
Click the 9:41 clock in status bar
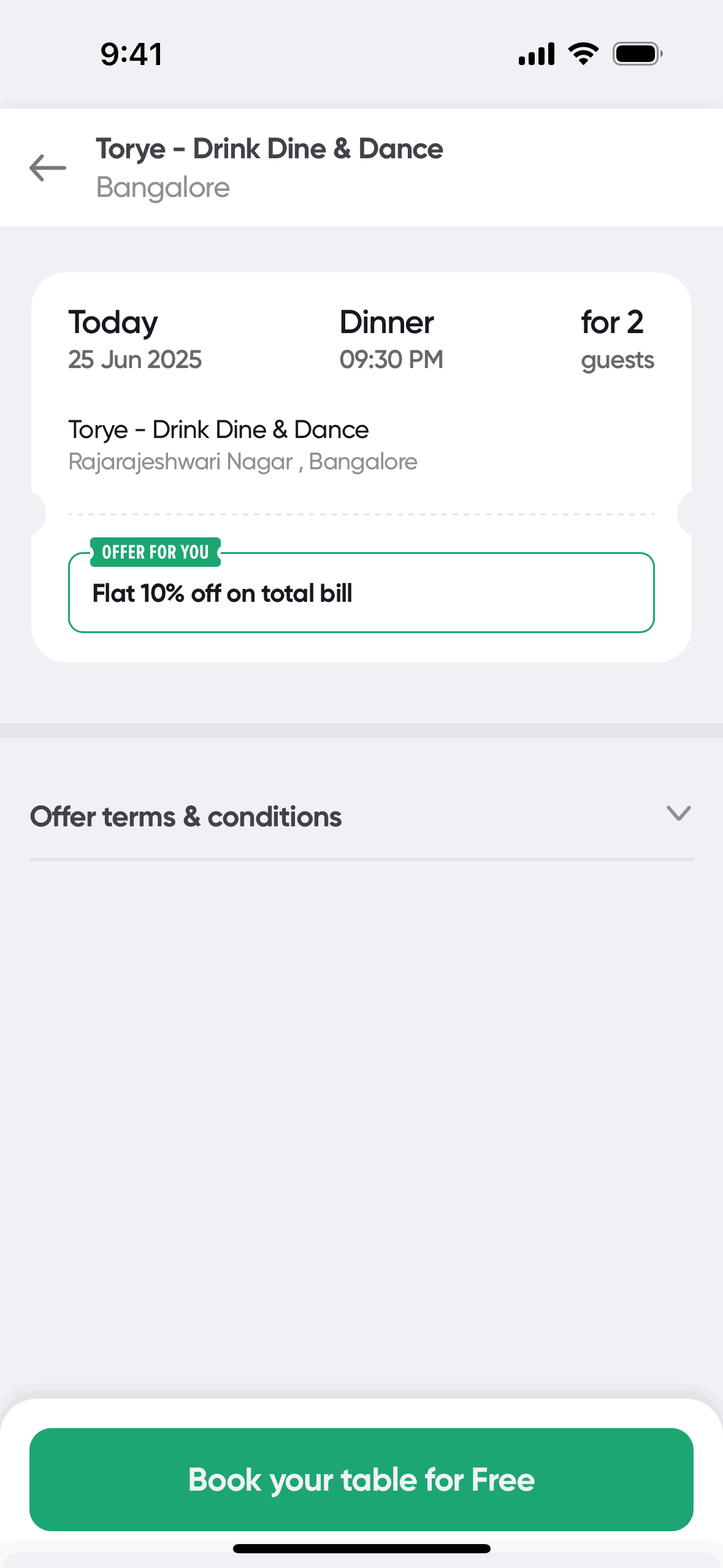point(131,54)
